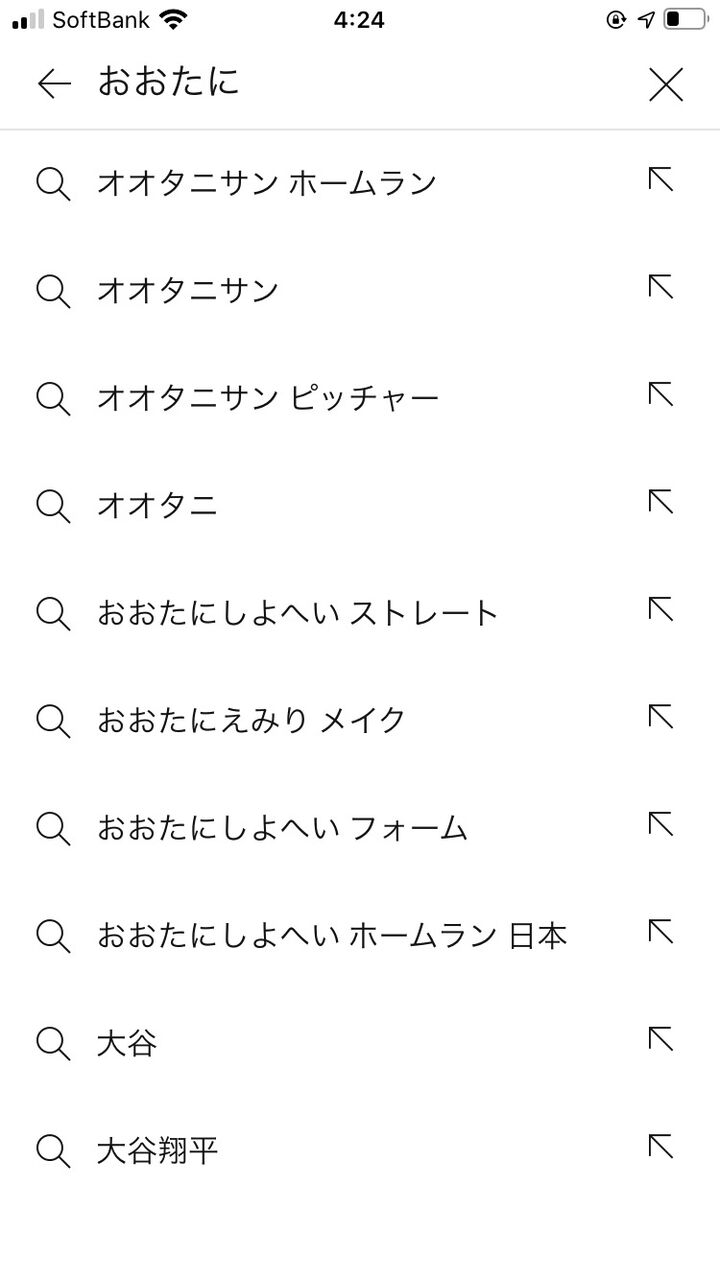720x1280 pixels.
Task: Tap magnifier icon next to おおたにしよへい フォーム
Action: [x=53, y=829]
